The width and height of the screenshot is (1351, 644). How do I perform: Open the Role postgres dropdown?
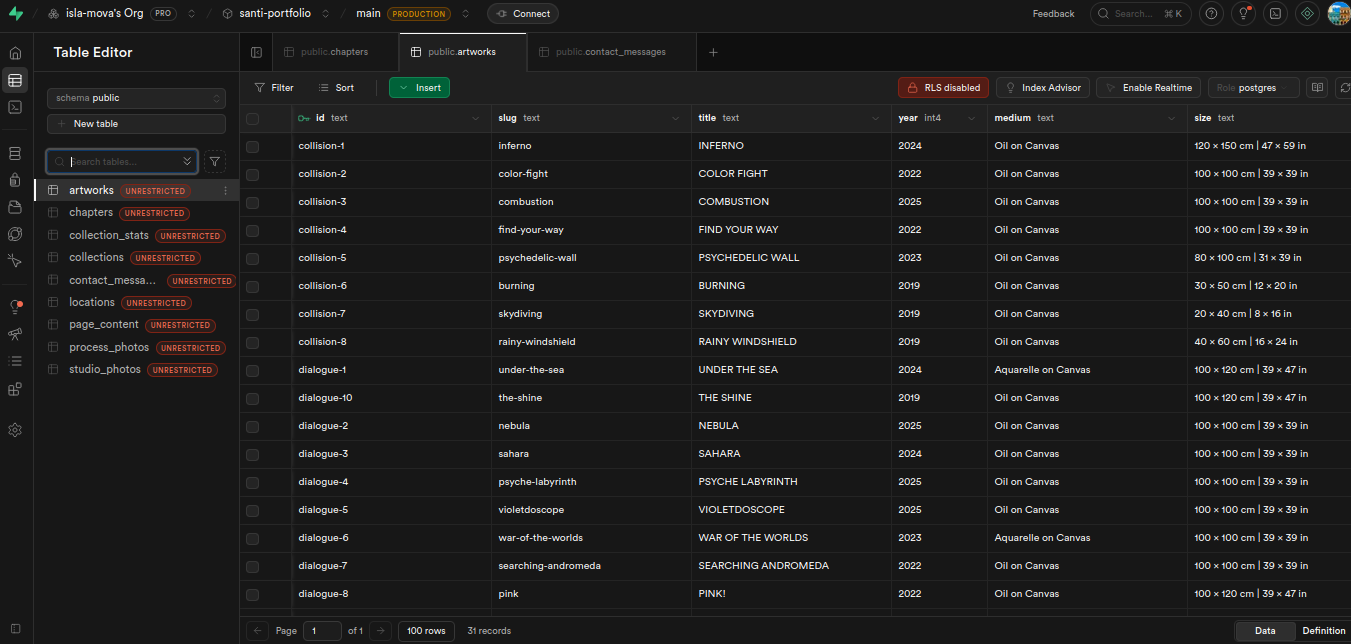[1253, 87]
